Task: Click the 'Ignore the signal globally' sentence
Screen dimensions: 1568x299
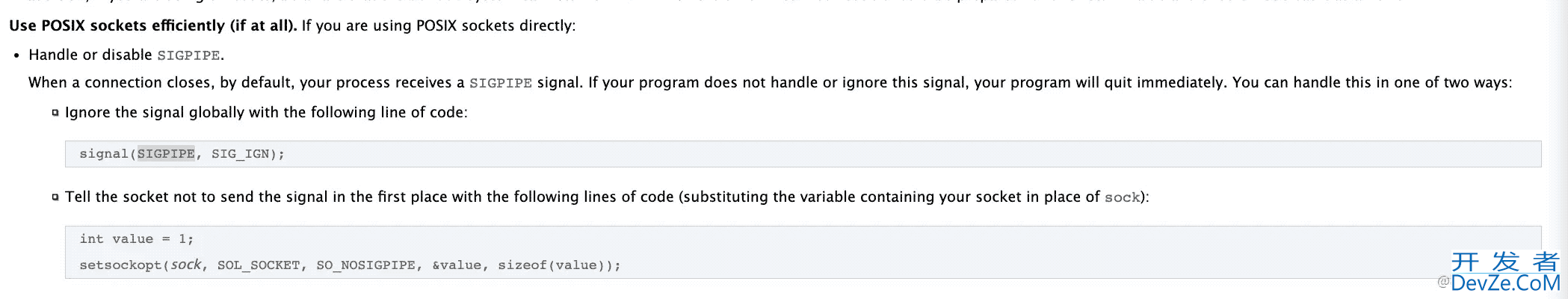Action: tap(266, 113)
